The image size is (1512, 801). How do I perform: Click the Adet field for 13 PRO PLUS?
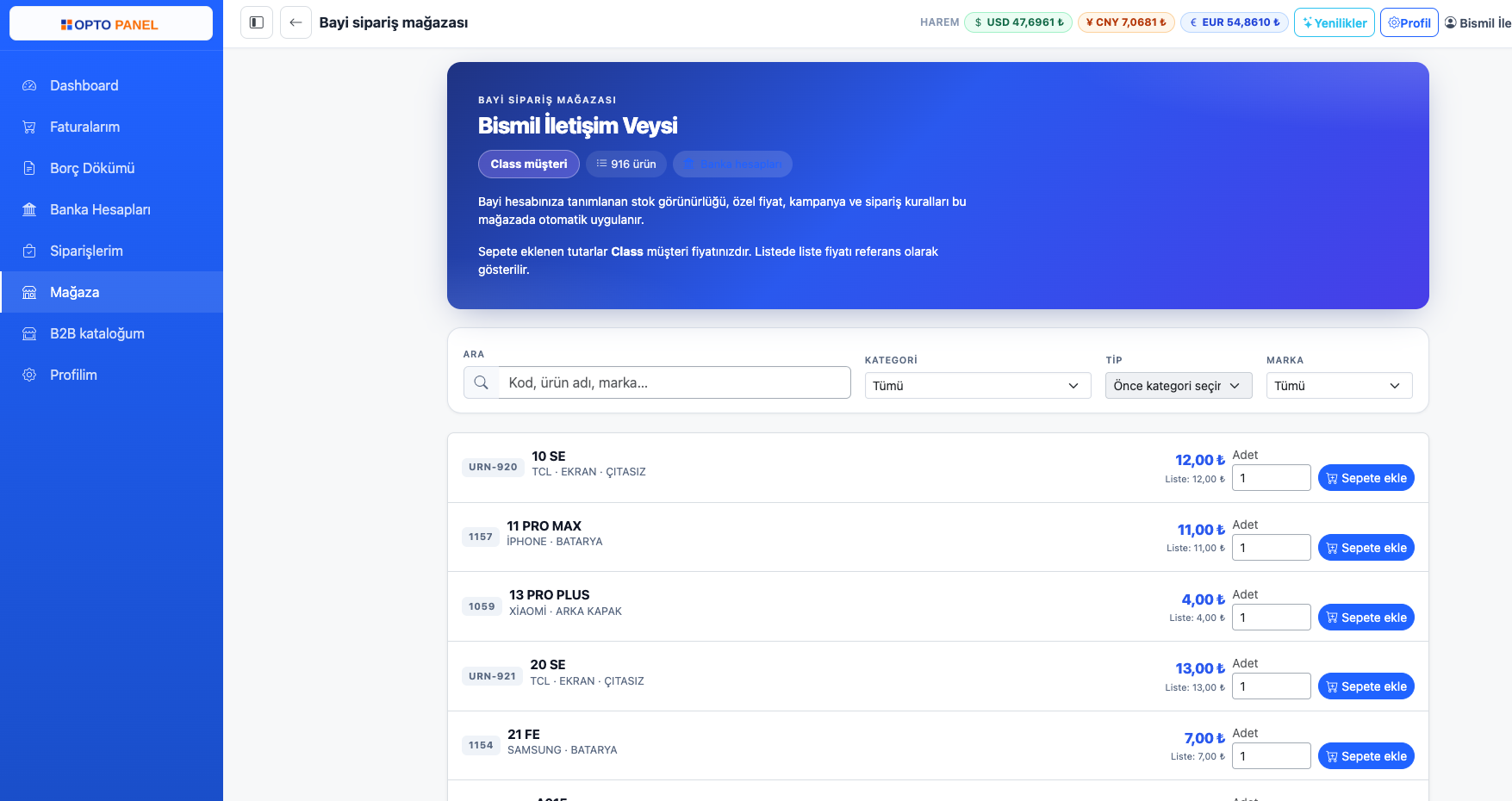[1272, 618]
